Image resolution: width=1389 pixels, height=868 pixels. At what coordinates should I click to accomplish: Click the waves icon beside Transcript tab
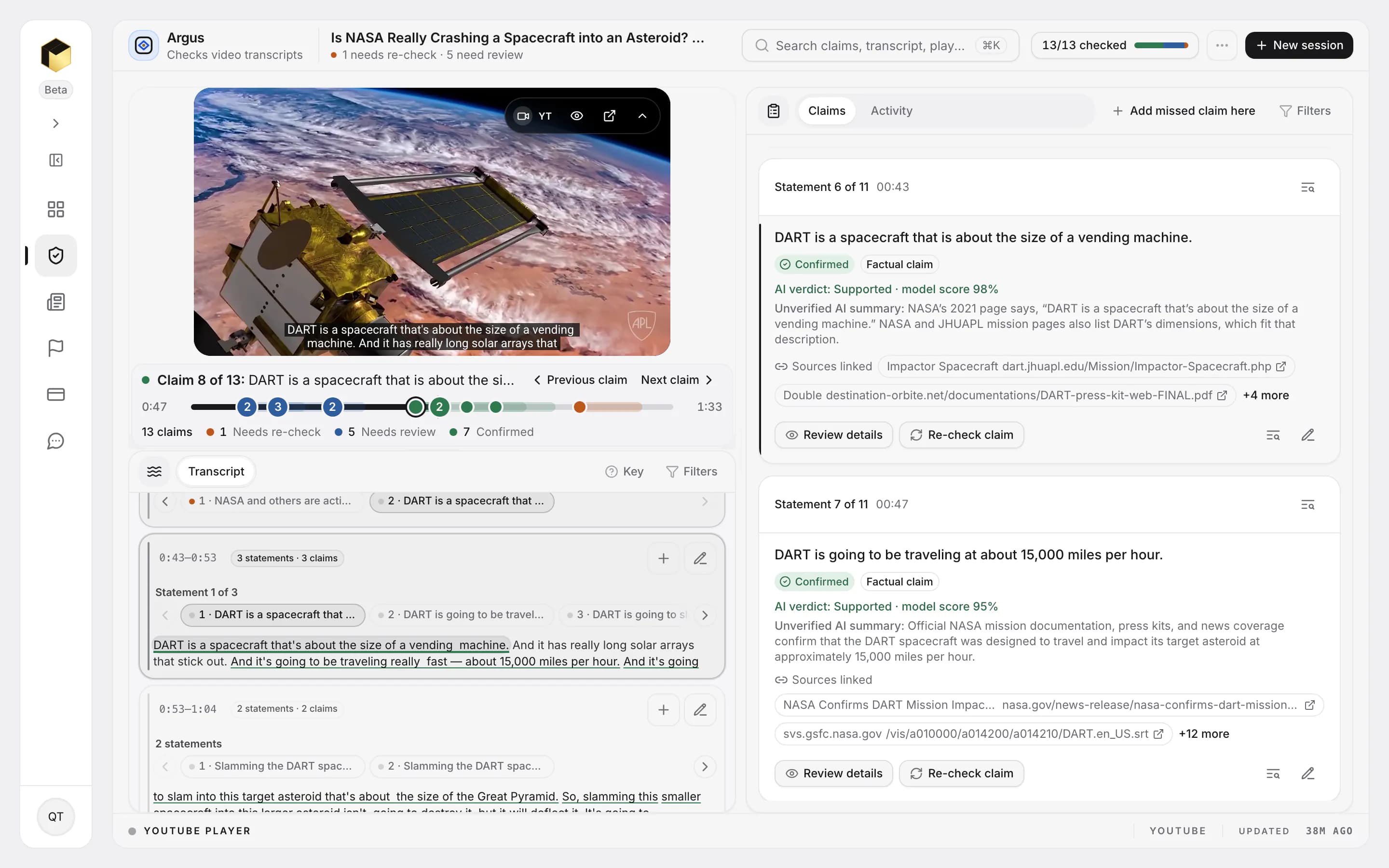154,472
